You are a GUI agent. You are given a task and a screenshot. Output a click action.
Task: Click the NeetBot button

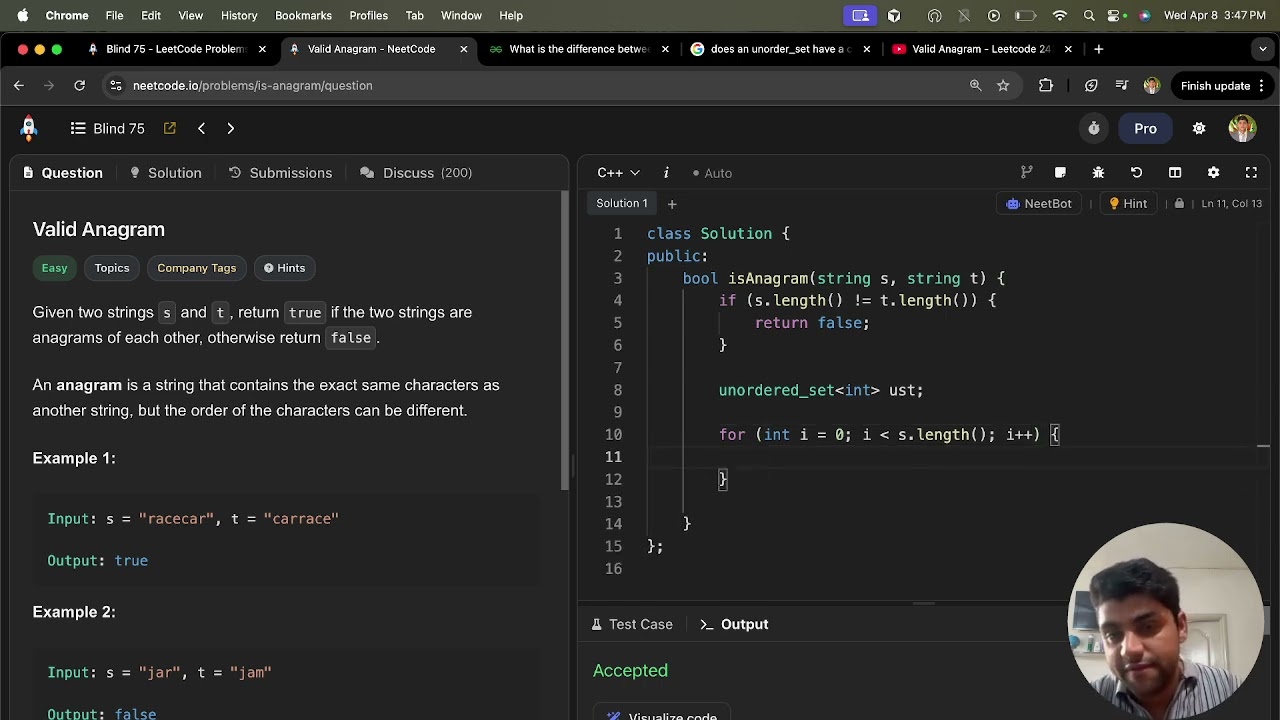pyautogui.click(x=1038, y=204)
